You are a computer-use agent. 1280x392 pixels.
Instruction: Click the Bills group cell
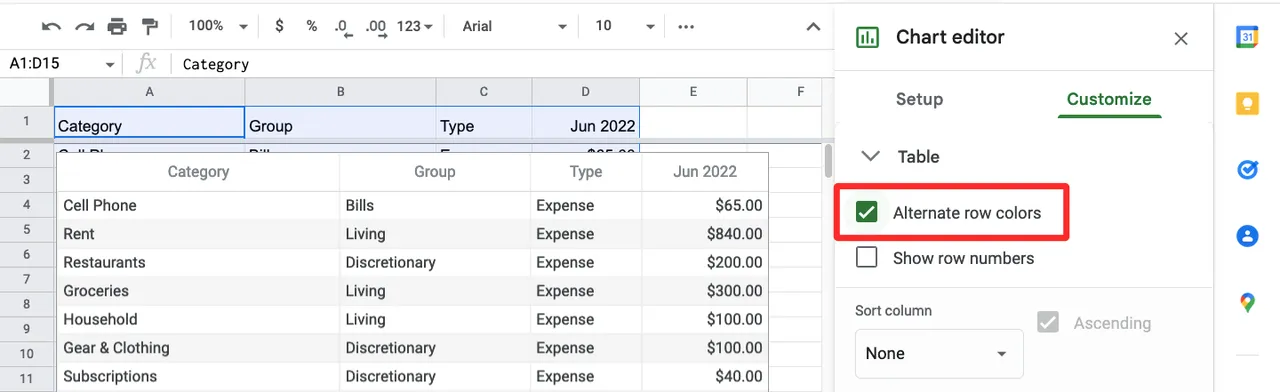pyautogui.click(x=360, y=205)
